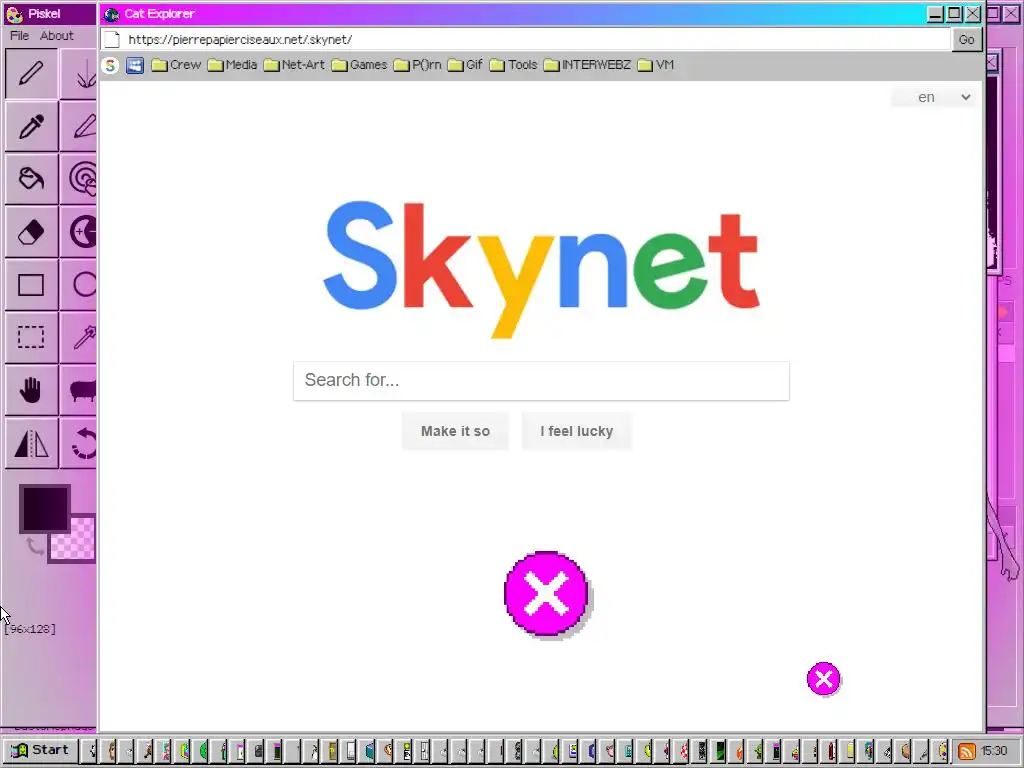Choose the Circle shape tool
The image size is (1024, 768).
pyautogui.click(x=78, y=285)
